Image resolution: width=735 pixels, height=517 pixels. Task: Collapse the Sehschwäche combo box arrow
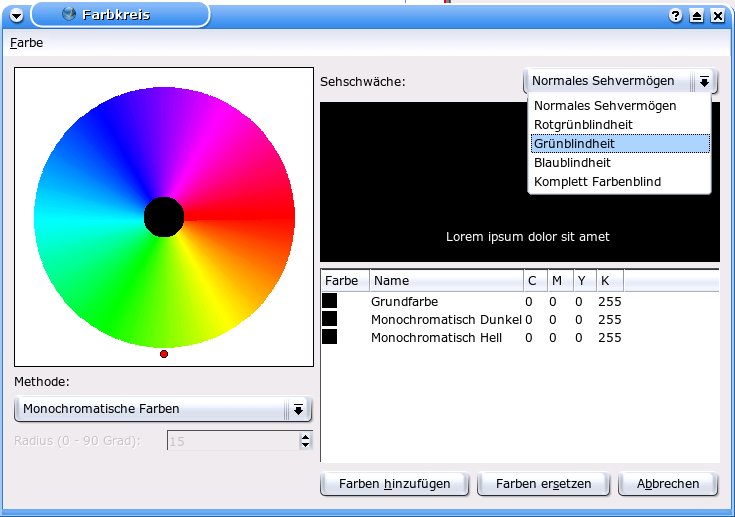click(704, 81)
